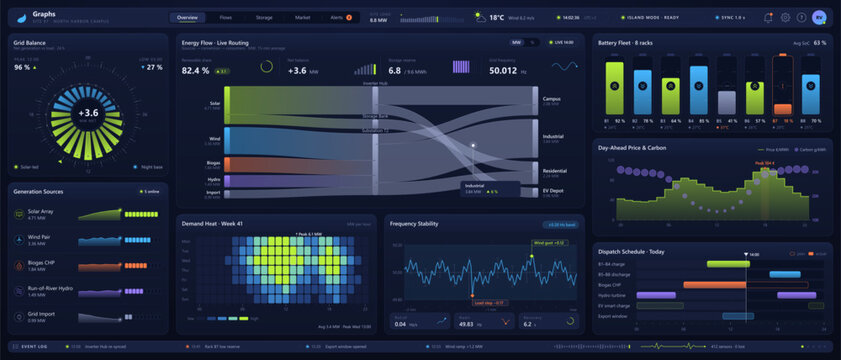Click the Nadir dip icon
This screenshot has height=360, width=841.
506,321
